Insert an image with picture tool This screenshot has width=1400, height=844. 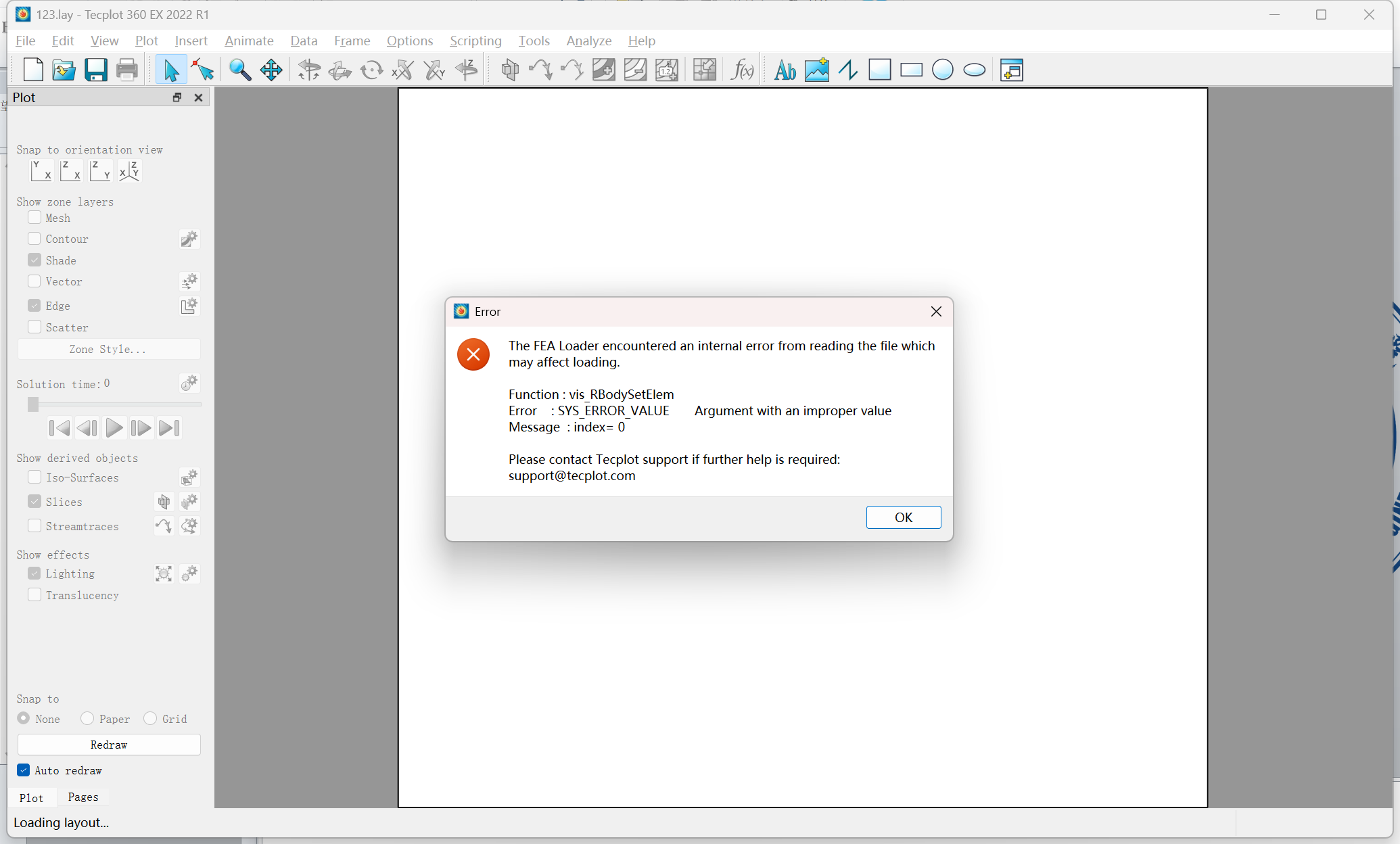pyautogui.click(x=816, y=70)
